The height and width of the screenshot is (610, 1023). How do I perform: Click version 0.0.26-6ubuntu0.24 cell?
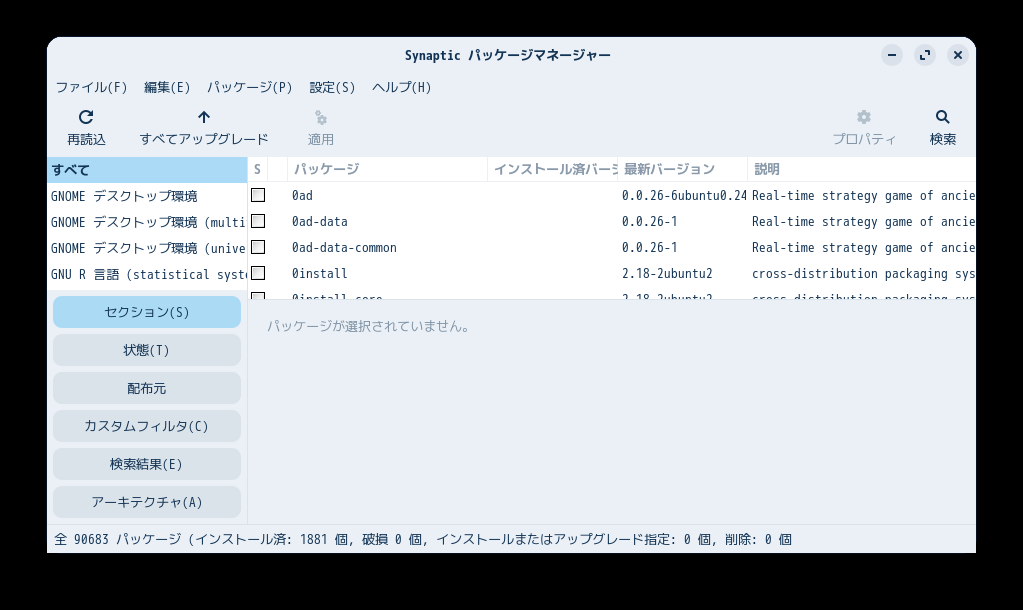click(684, 195)
